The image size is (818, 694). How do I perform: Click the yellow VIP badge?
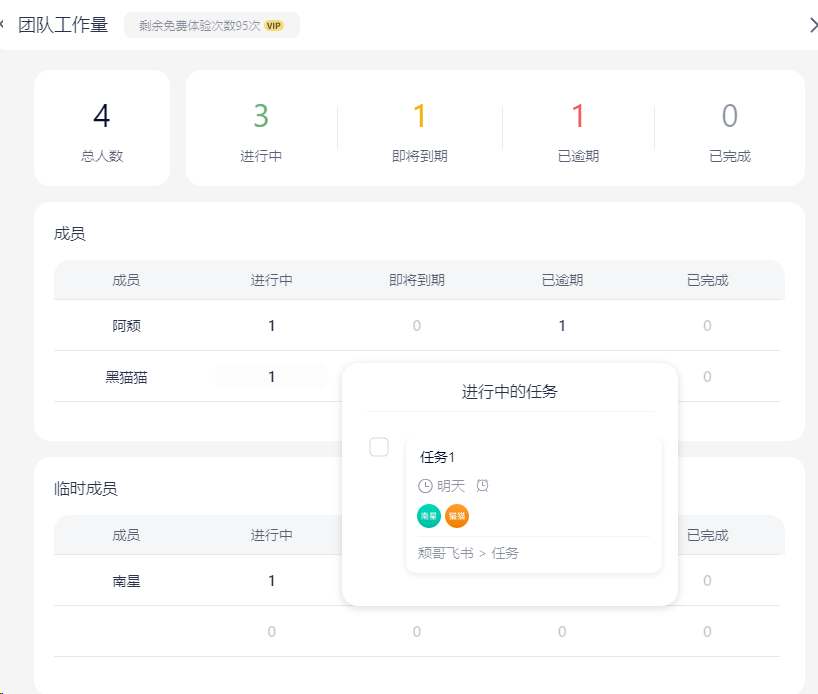[x=274, y=26]
